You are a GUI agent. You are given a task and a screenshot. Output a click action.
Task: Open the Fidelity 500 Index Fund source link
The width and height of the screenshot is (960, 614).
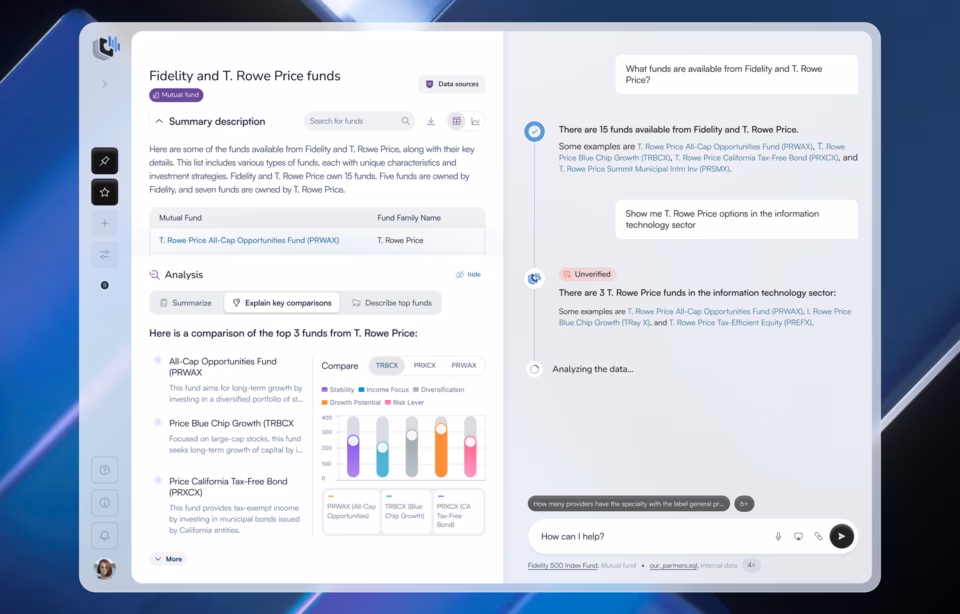click(x=563, y=566)
